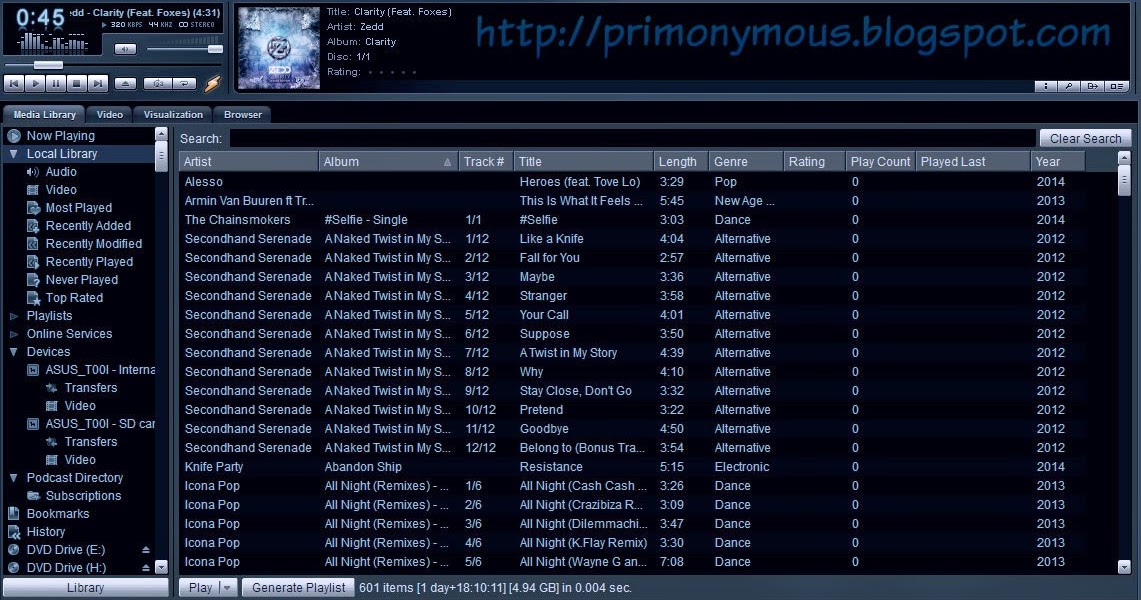Open Transfers under the ASUS_T00I Internal device
The image size is (1141, 600).
click(x=90, y=388)
